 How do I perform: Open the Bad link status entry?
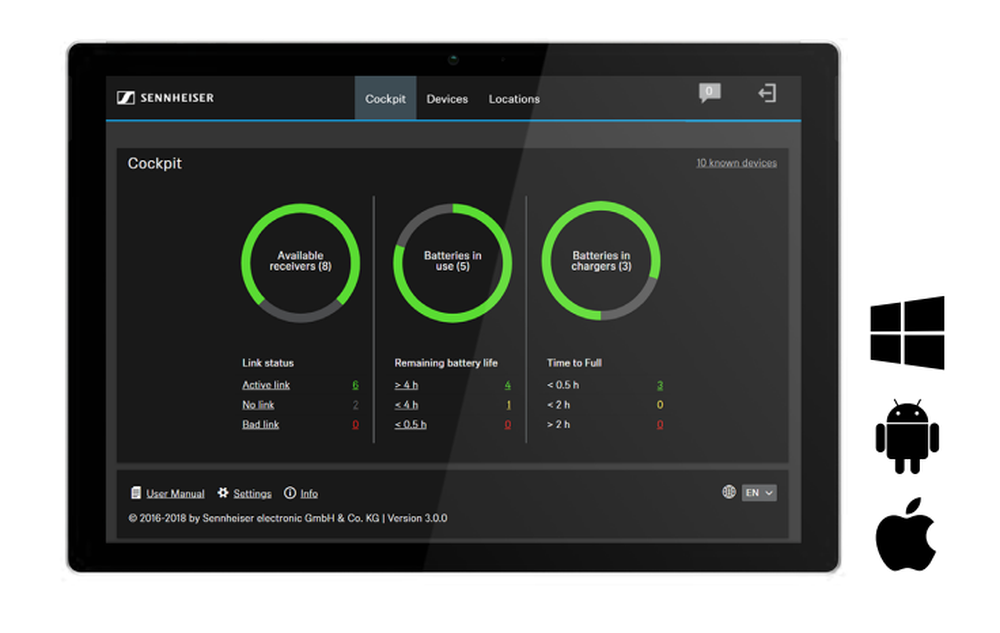pyautogui.click(x=260, y=425)
